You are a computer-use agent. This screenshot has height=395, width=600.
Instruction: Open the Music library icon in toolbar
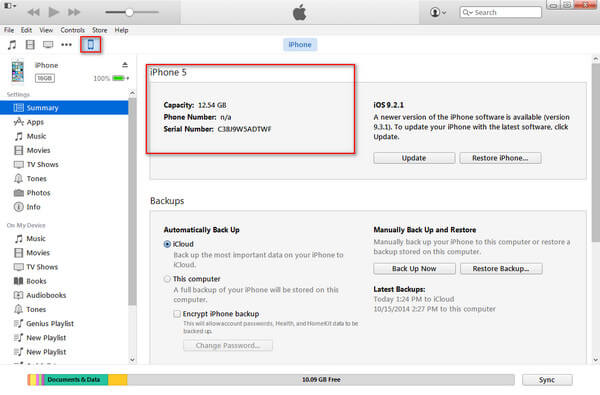(12, 45)
